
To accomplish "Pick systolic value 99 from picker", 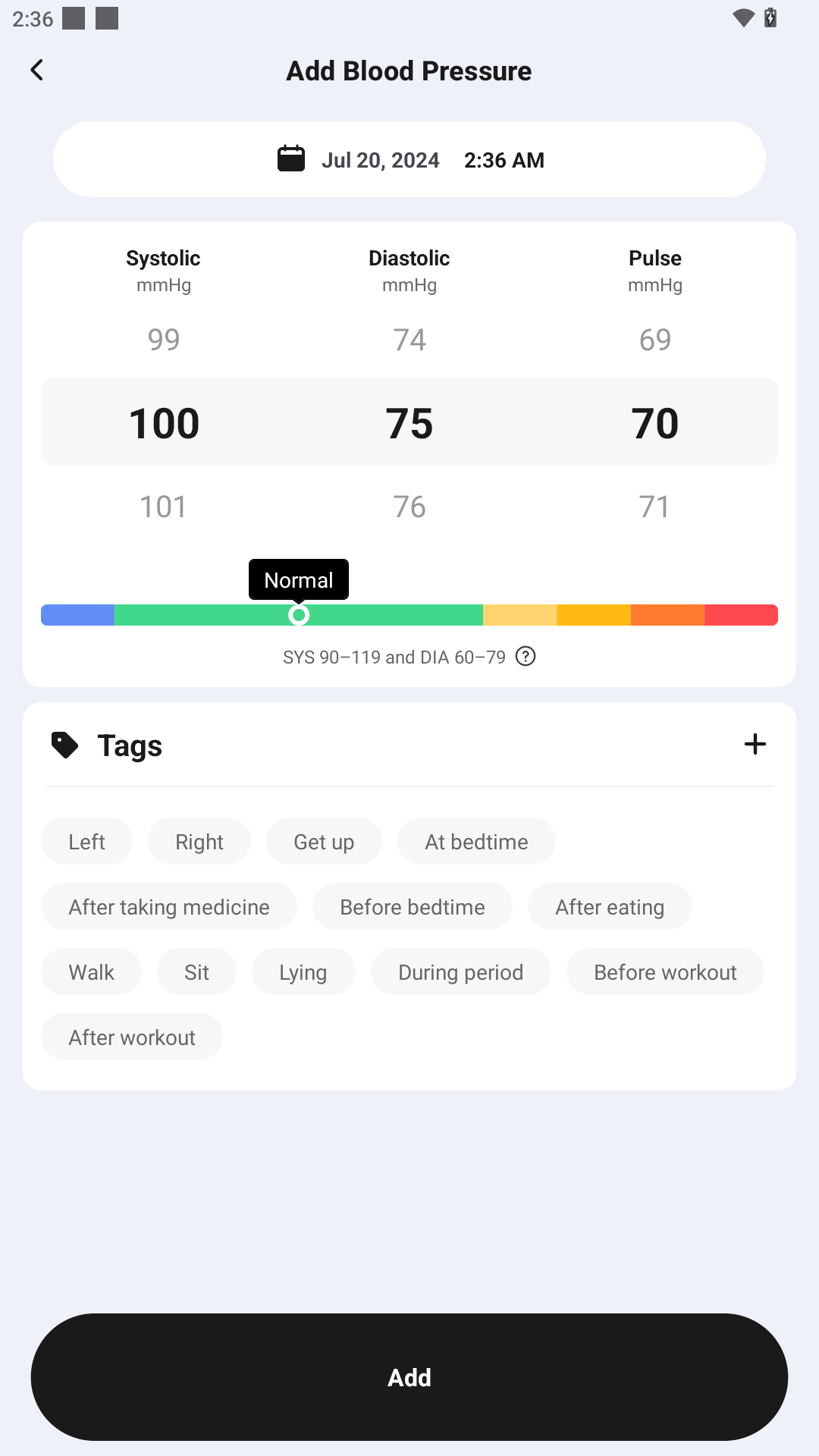I will pyautogui.click(x=163, y=339).
